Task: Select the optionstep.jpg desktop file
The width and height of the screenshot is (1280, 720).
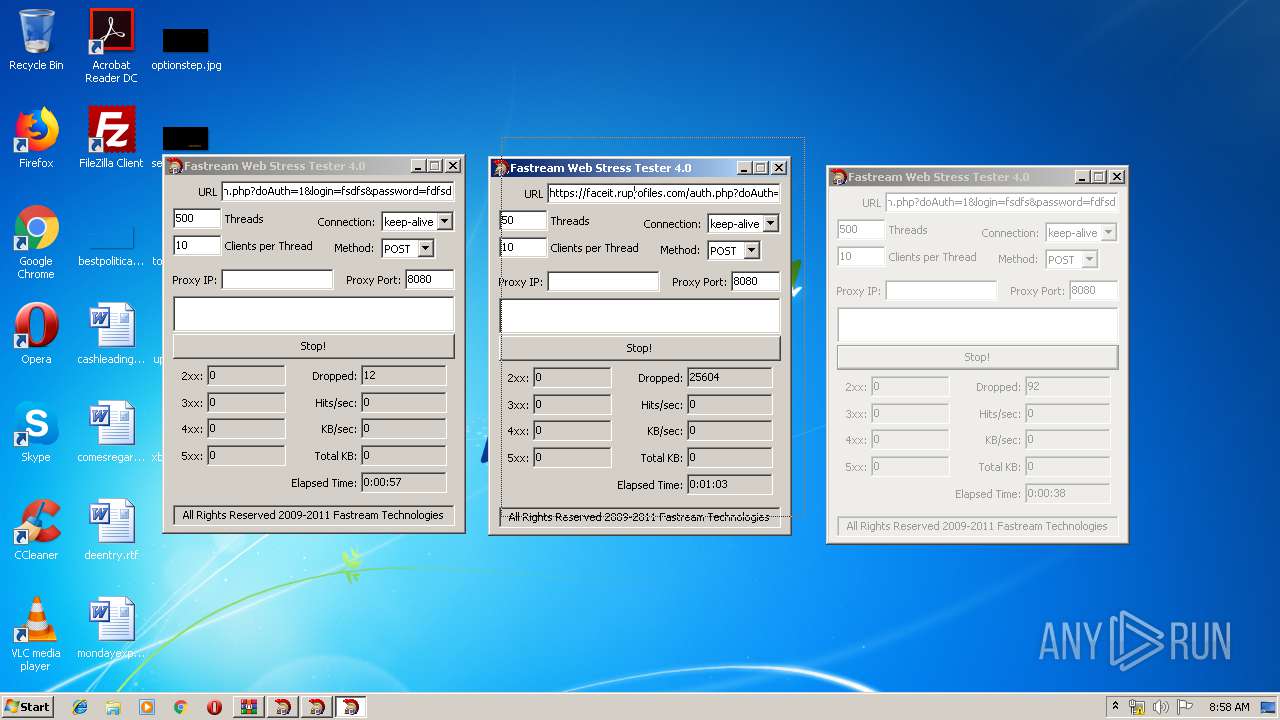Action: [186, 48]
